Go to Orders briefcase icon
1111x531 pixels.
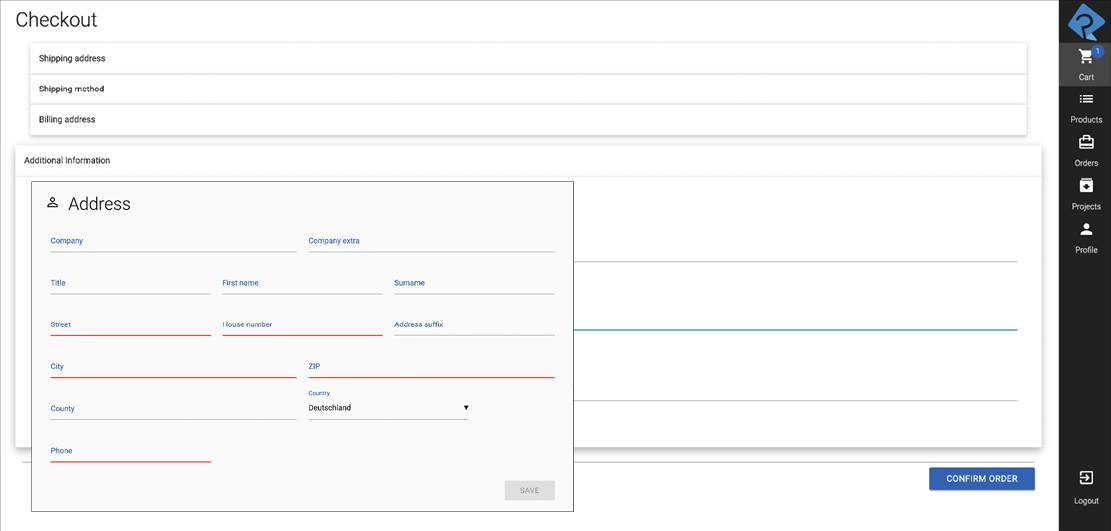tap(1086, 142)
